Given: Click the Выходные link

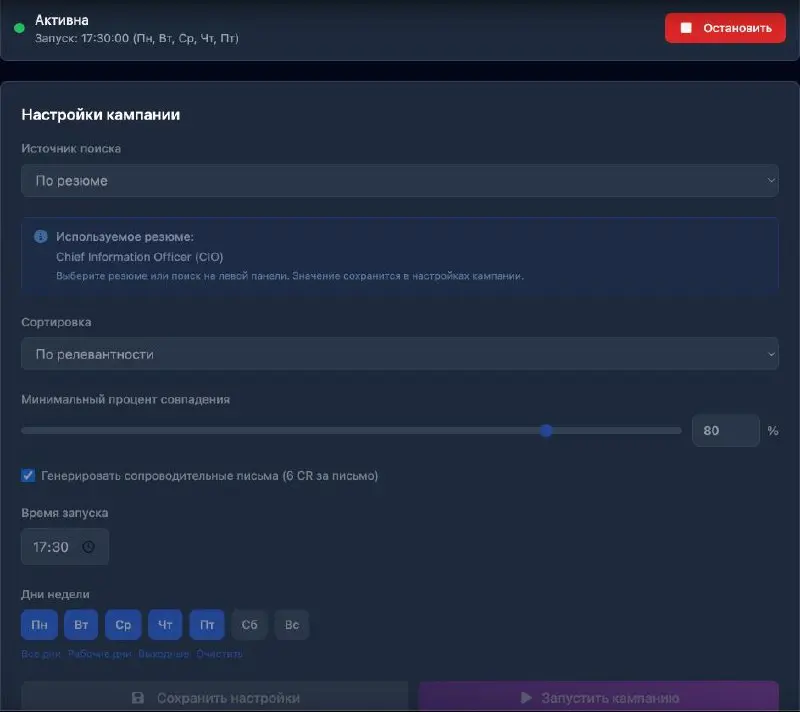Looking at the screenshot, I should click(x=164, y=654).
